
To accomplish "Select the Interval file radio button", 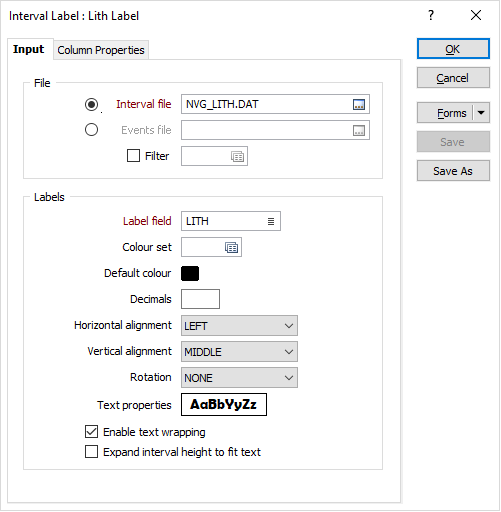I will coord(91,104).
